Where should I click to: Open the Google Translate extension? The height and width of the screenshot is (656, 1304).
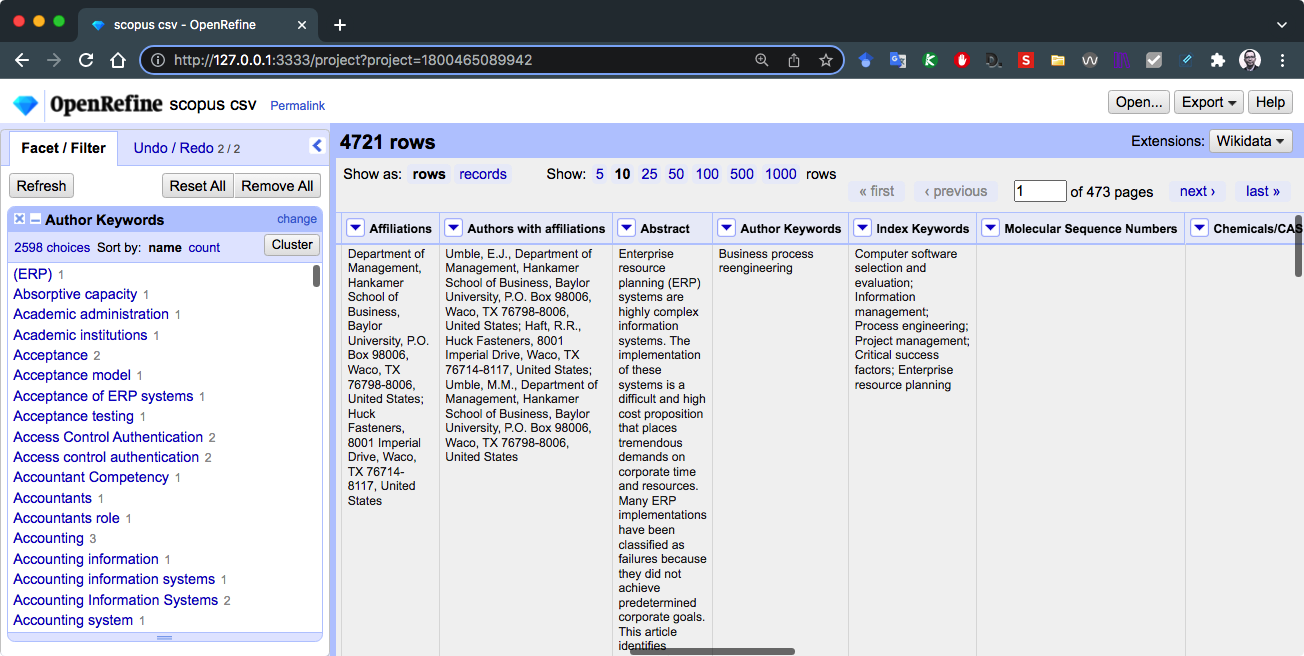898,60
